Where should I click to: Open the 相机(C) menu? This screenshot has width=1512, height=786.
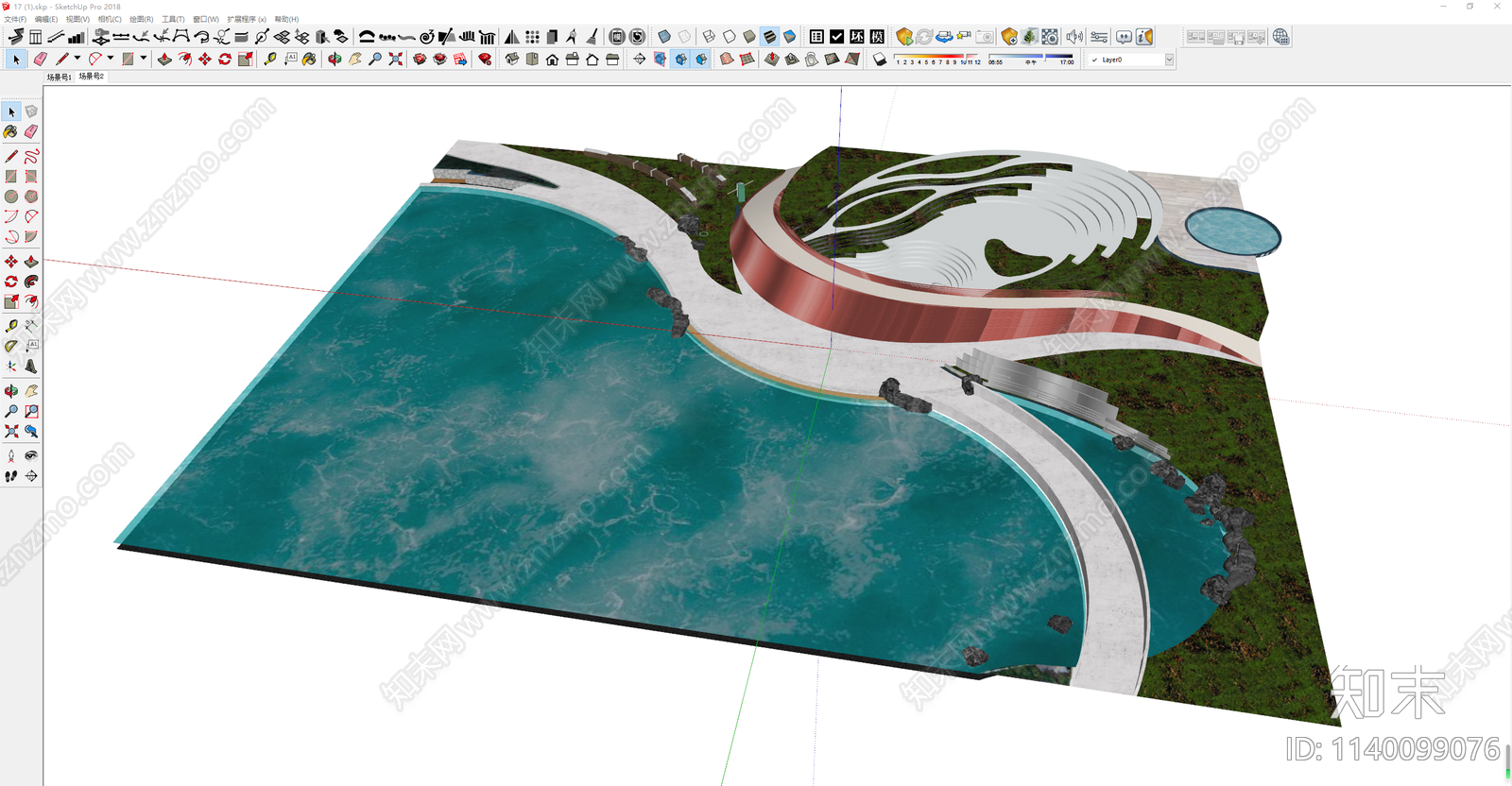pyautogui.click(x=110, y=19)
